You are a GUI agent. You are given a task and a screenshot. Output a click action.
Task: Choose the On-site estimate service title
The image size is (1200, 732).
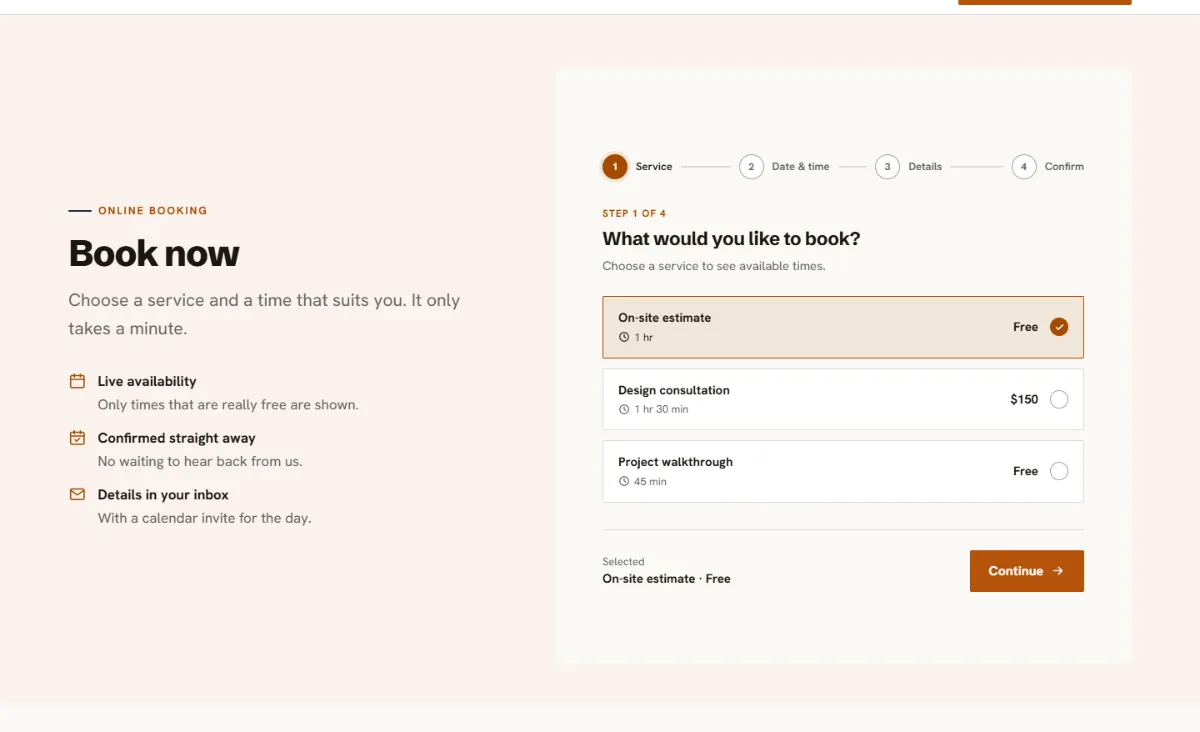[x=665, y=318]
